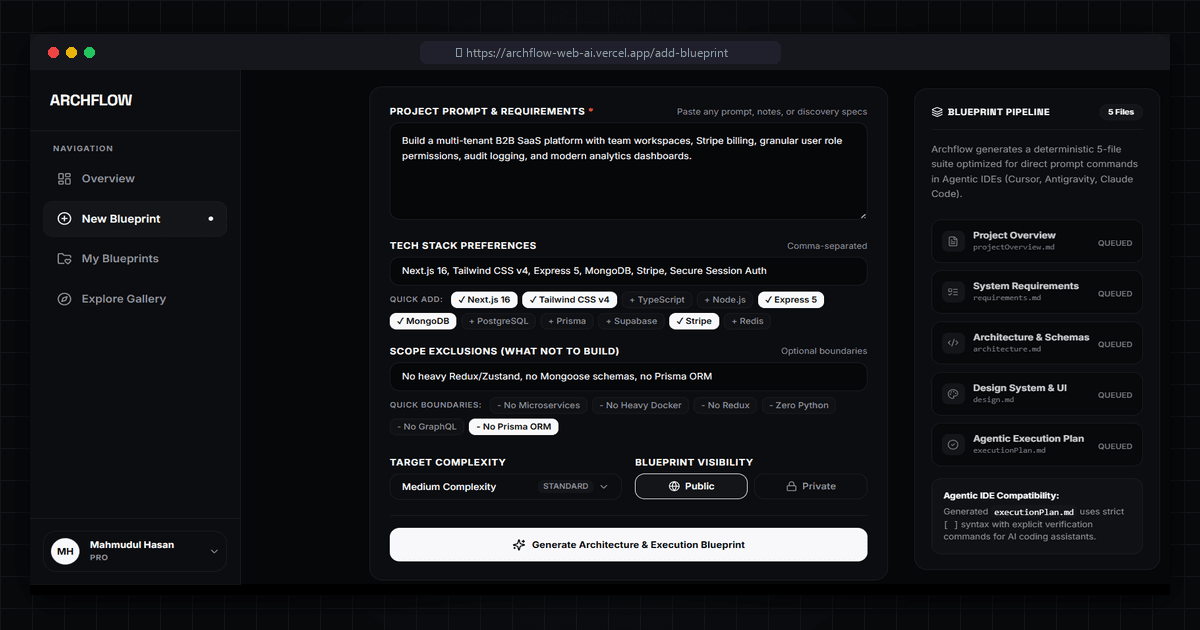Disable the No Prisma ORM boundary
Image resolution: width=1200 pixels, height=630 pixels.
[514, 427]
